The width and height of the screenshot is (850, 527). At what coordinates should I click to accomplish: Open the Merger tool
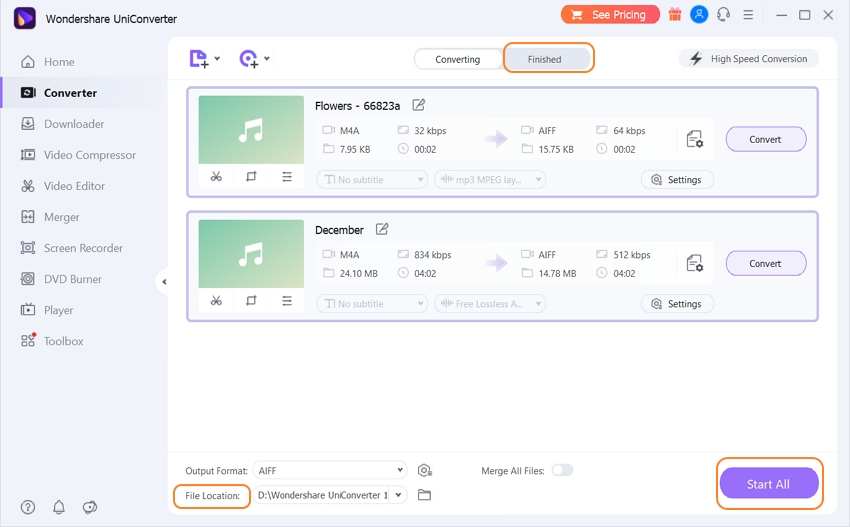pos(50,217)
